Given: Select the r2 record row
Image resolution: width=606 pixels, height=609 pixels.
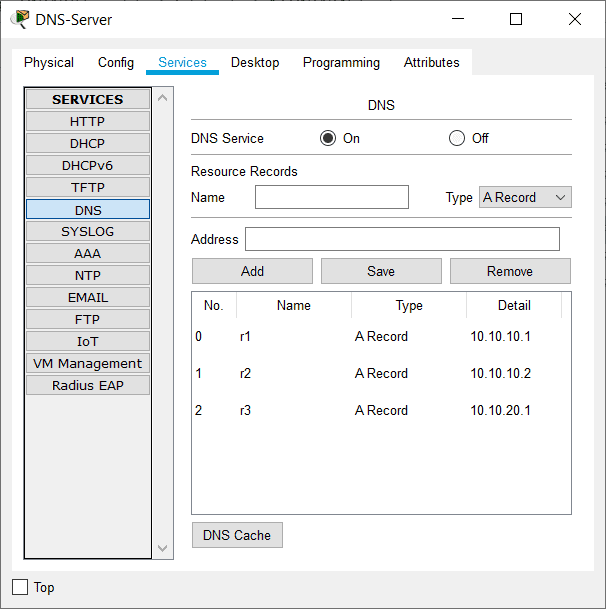Looking at the screenshot, I should (x=380, y=373).
